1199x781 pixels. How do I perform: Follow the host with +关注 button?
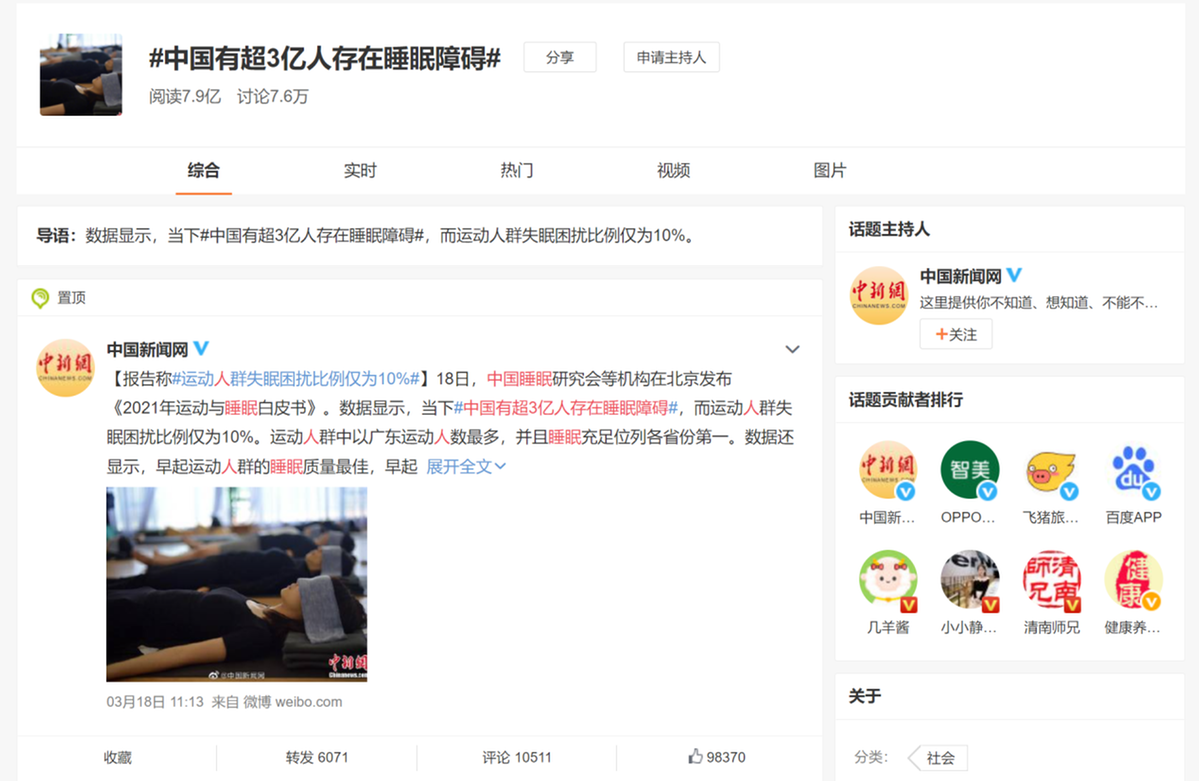(956, 334)
